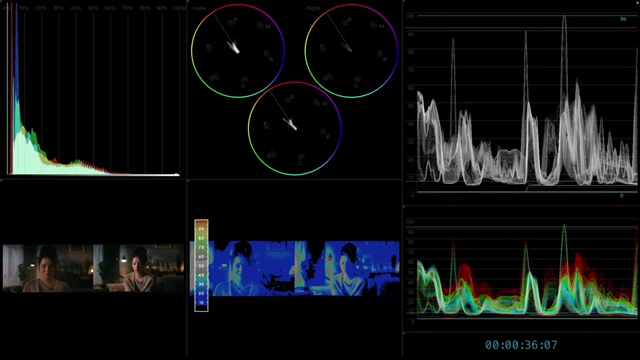Click the skin tone line in Highs vectorscope

point(339,31)
